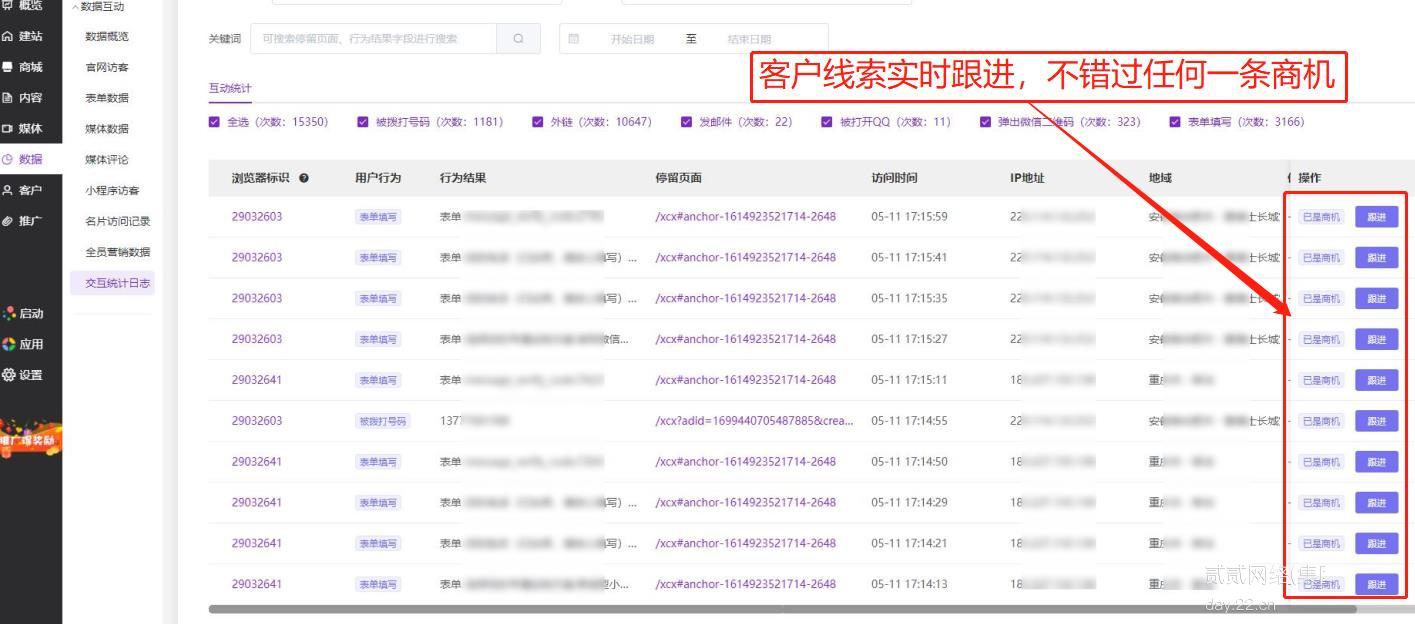Click the calendar icon in date range
This screenshot has width=1415, height=624.
coord(573,39)
